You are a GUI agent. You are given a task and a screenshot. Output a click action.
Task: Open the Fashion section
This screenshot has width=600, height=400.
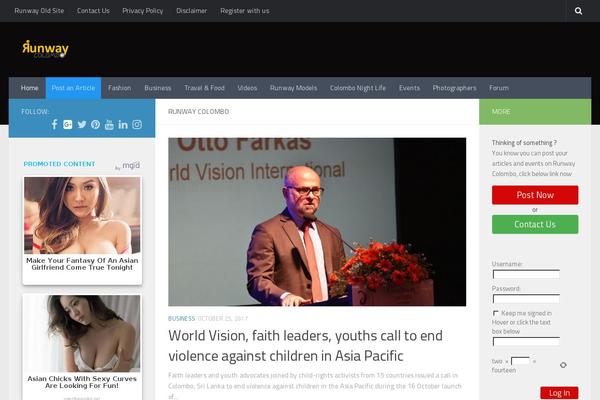click(119, 88)
